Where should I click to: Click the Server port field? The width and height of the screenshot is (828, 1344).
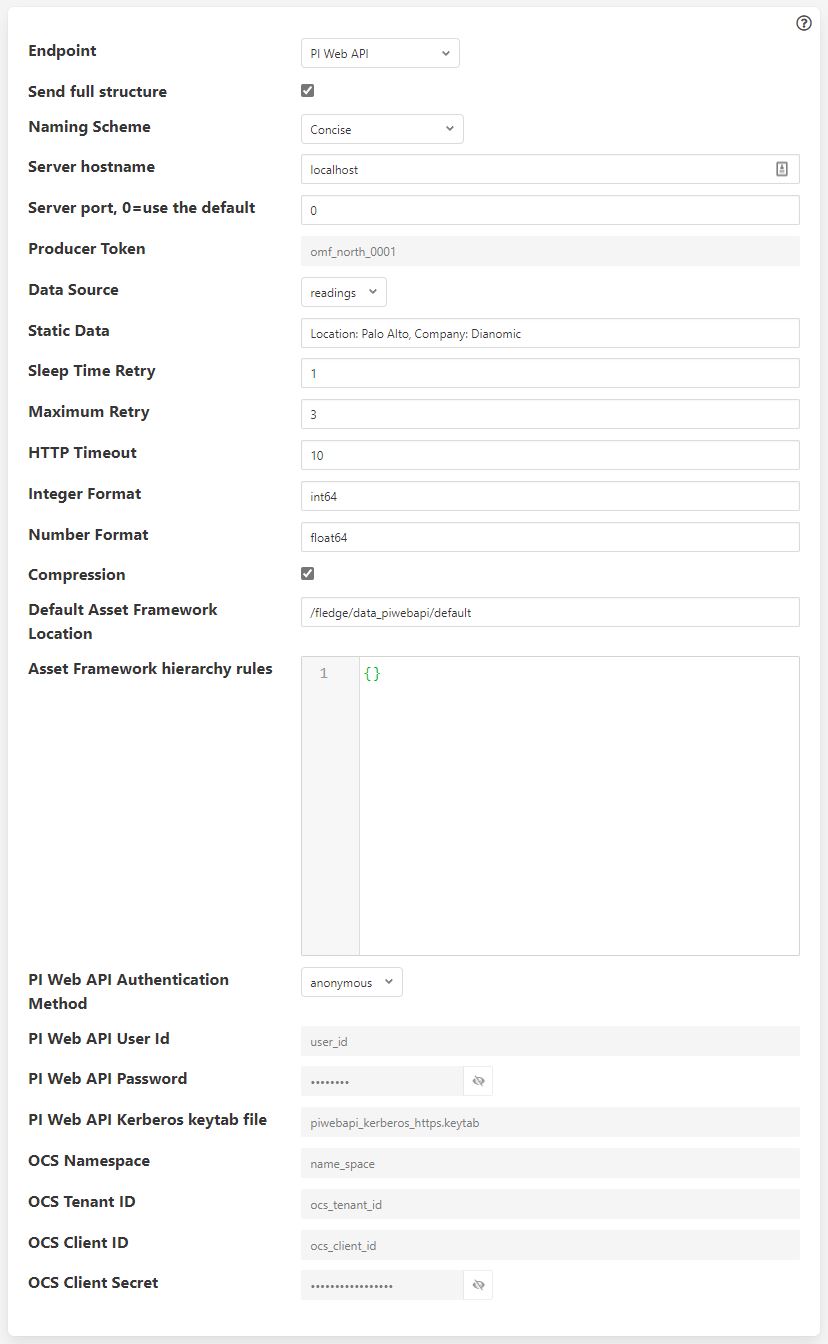[x=550, y=210]
